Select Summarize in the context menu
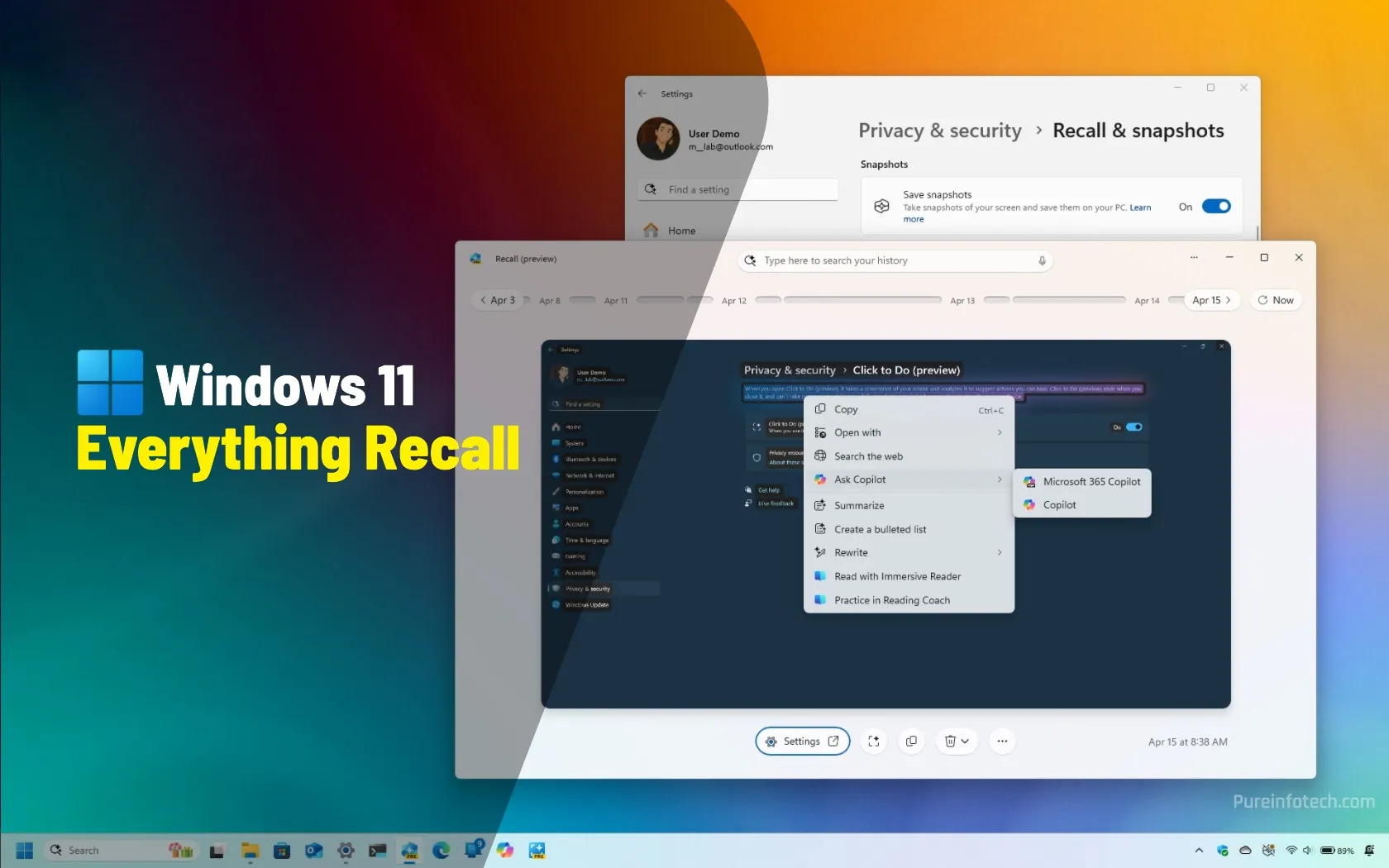The height and width of the screenshot is (868, 1389). tap(860, 505)
